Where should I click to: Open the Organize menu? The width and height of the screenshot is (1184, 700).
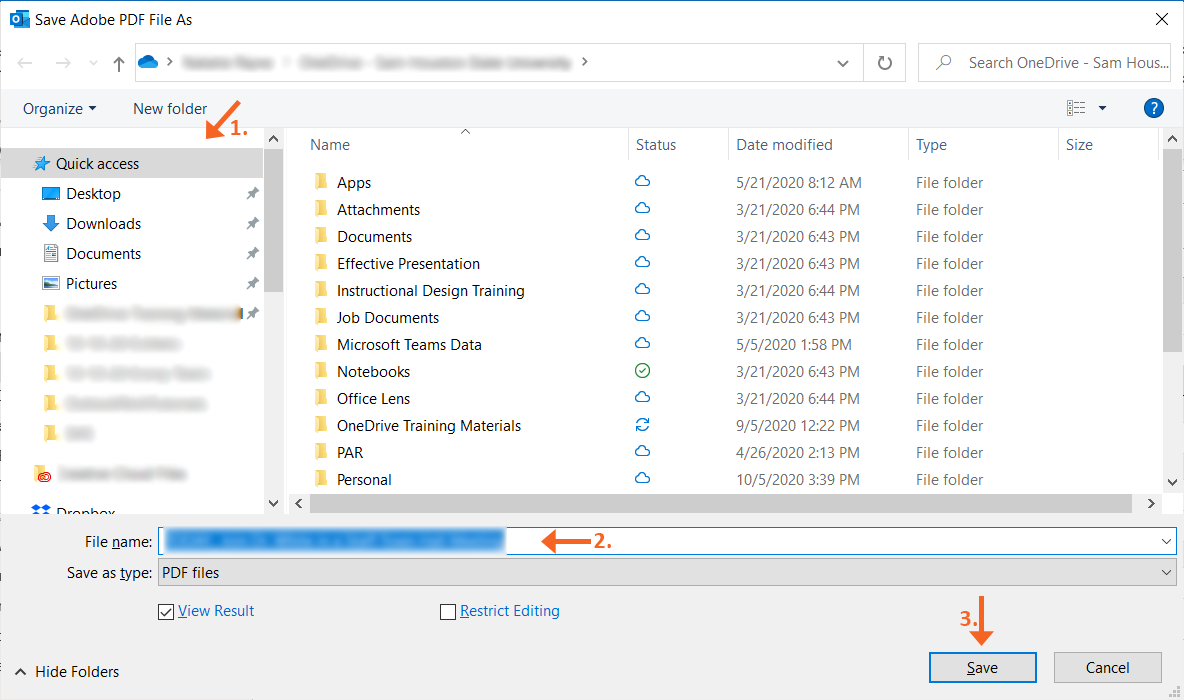(58, 108)
